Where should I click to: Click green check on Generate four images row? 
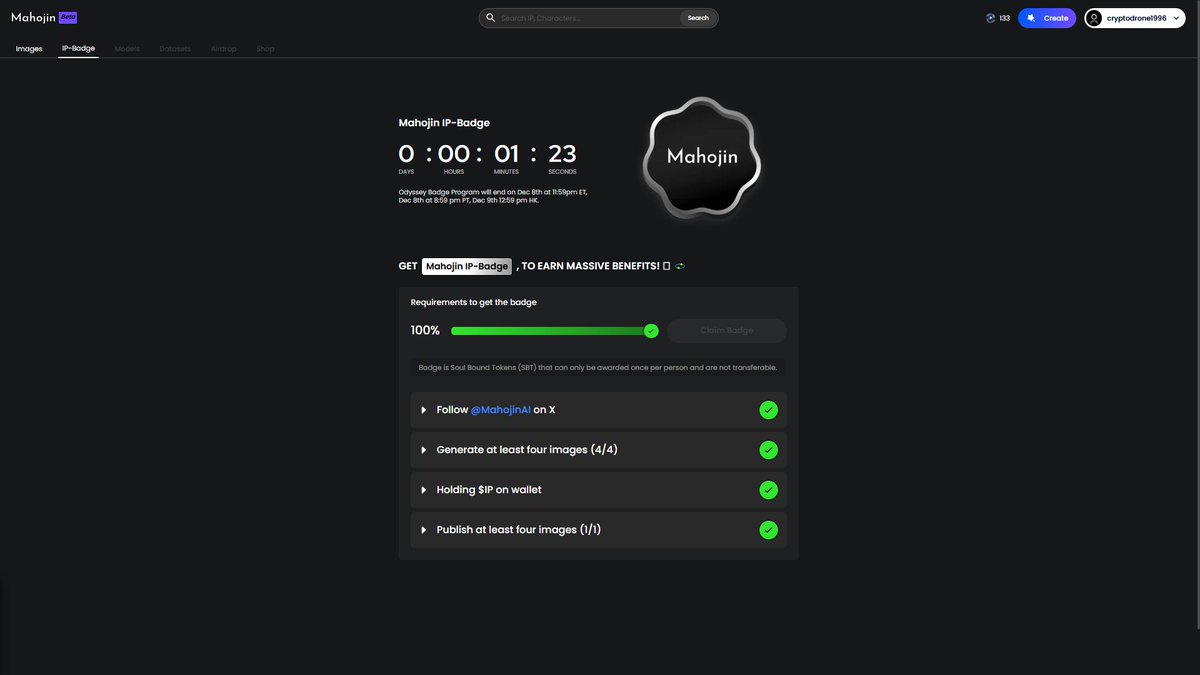(768, 450)
